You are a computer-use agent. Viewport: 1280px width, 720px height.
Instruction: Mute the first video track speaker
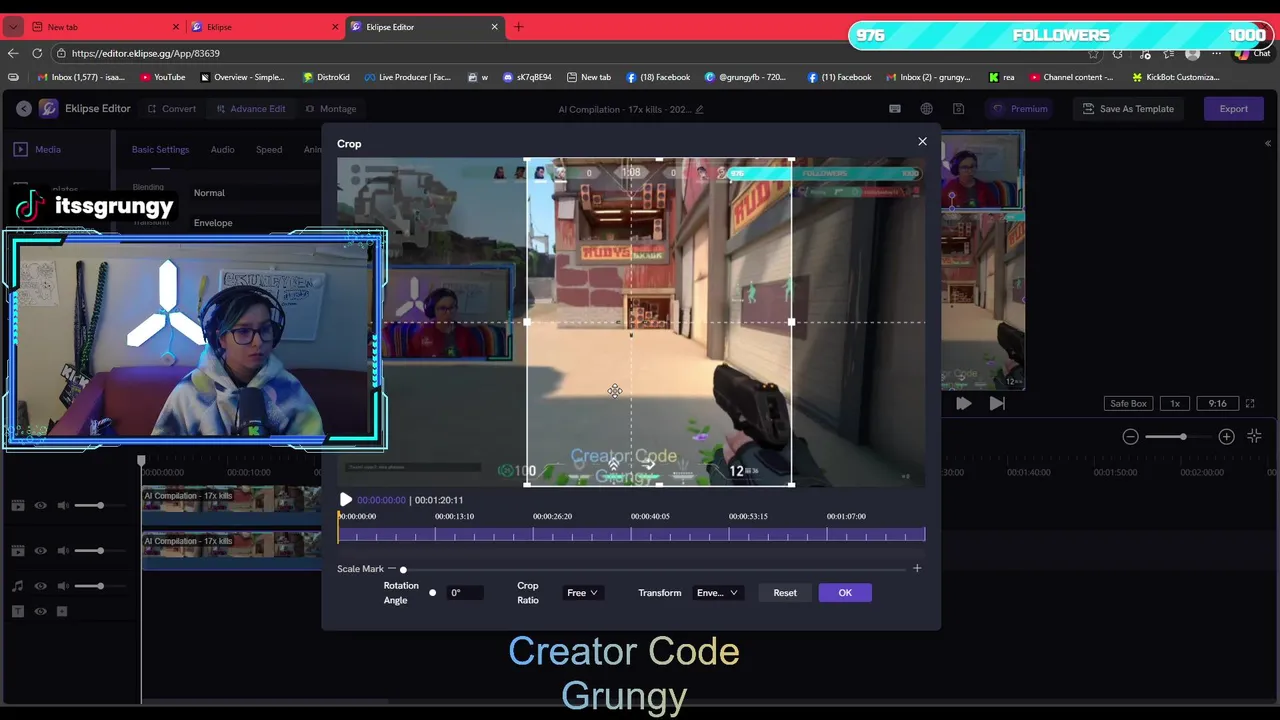coord(63,506)
